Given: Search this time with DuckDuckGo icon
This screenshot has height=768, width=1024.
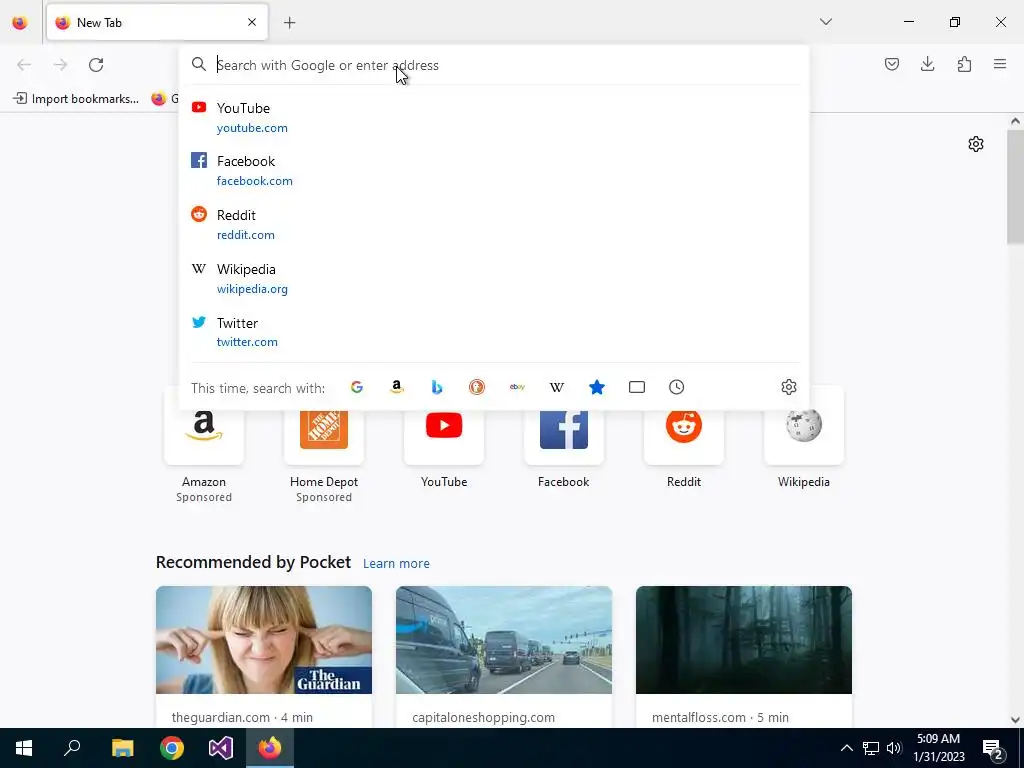Looking at the screenshot, I should tap(477, 387).
